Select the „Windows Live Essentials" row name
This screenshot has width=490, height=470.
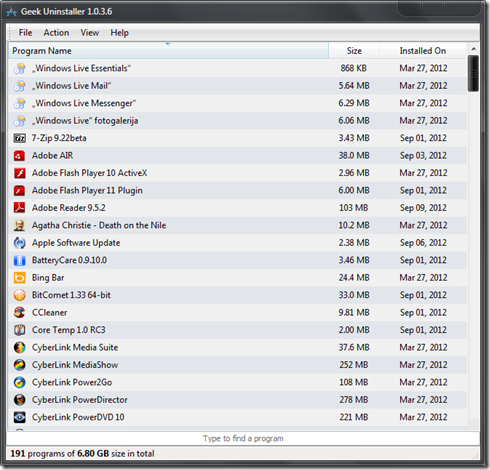point(81,68)
